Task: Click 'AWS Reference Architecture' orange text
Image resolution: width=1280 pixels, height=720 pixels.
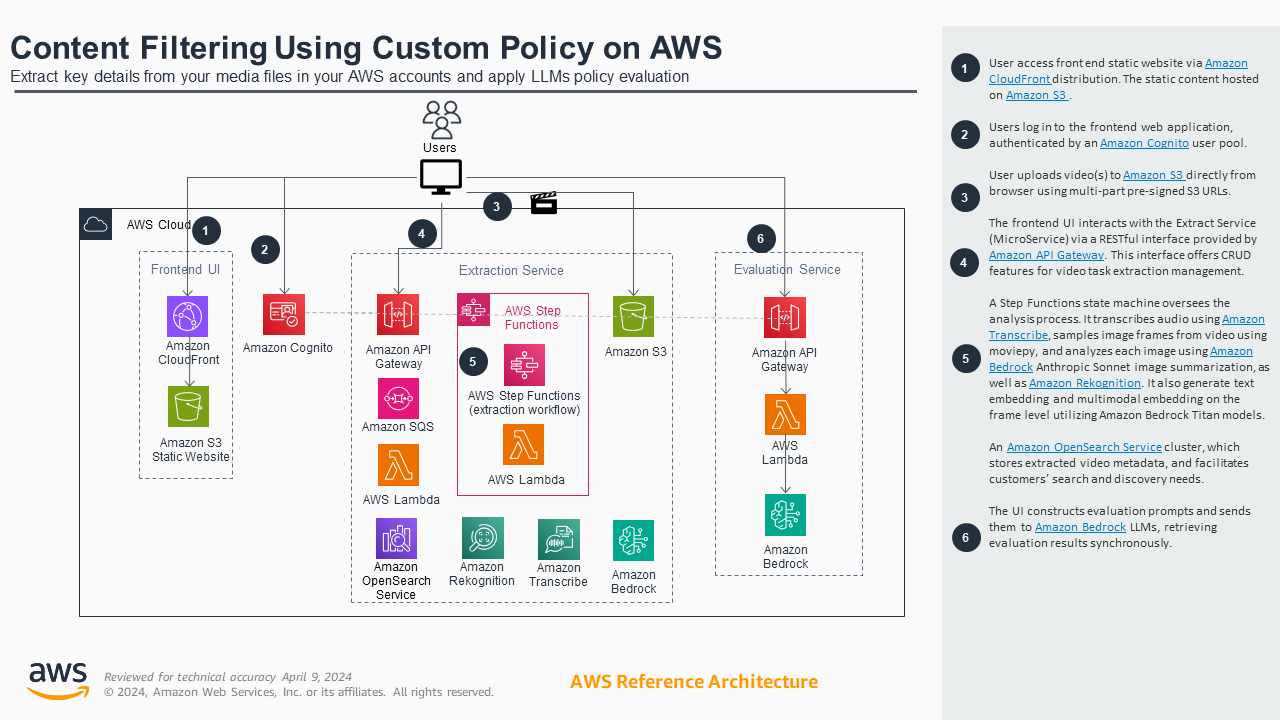Action: (x=694, y=682)
